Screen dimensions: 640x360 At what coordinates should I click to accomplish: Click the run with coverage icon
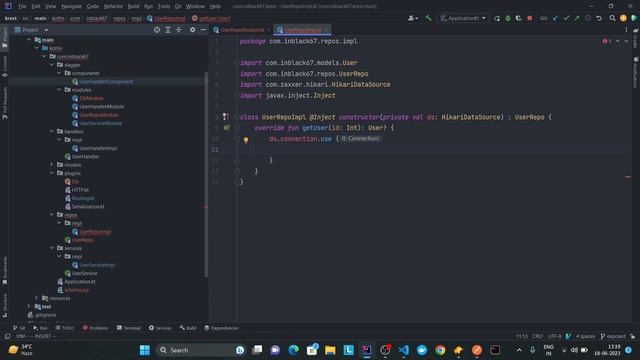tap(518, 18)
